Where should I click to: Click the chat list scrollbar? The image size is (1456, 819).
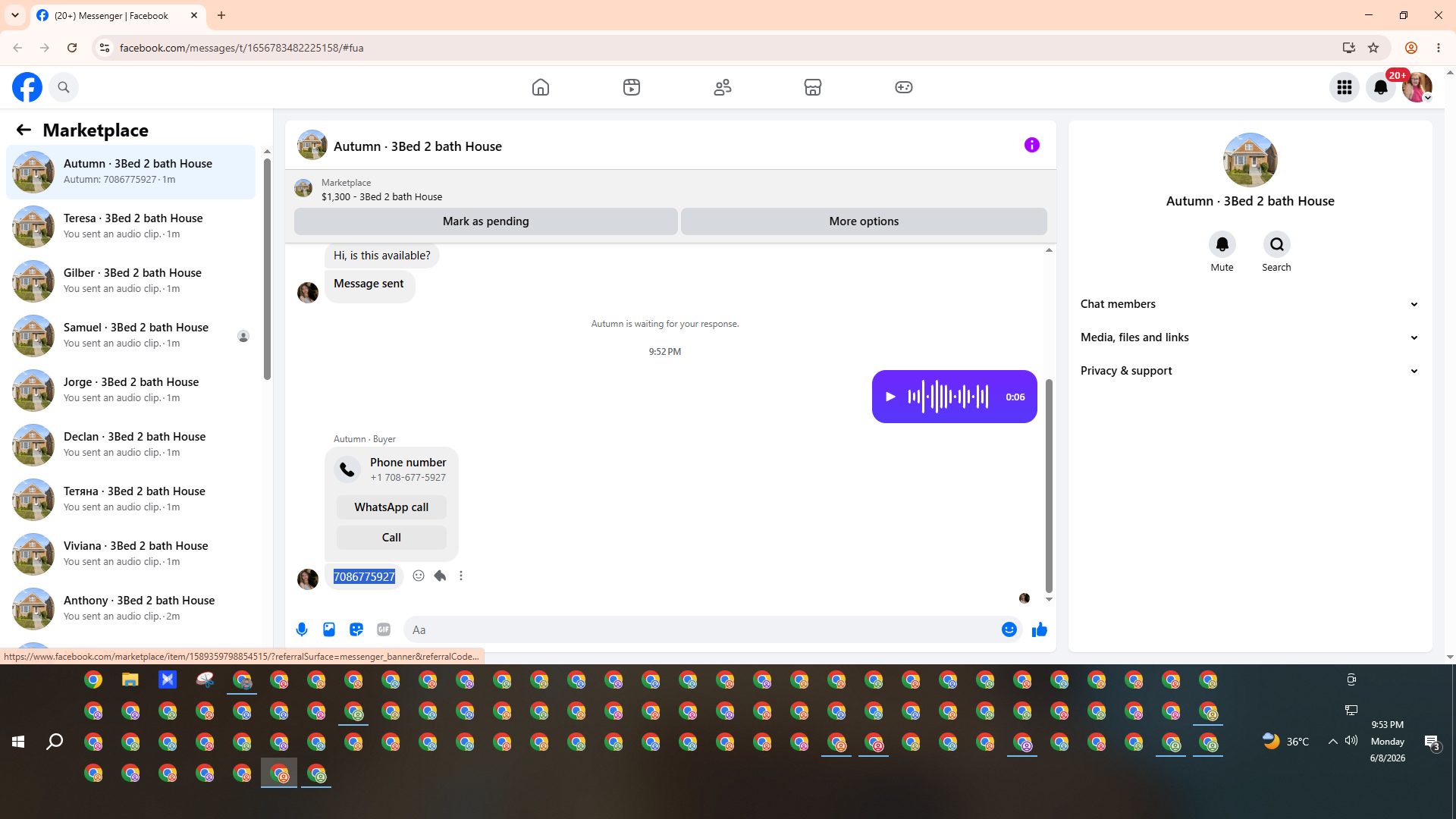pyautogui.click(x=267, y=268)
